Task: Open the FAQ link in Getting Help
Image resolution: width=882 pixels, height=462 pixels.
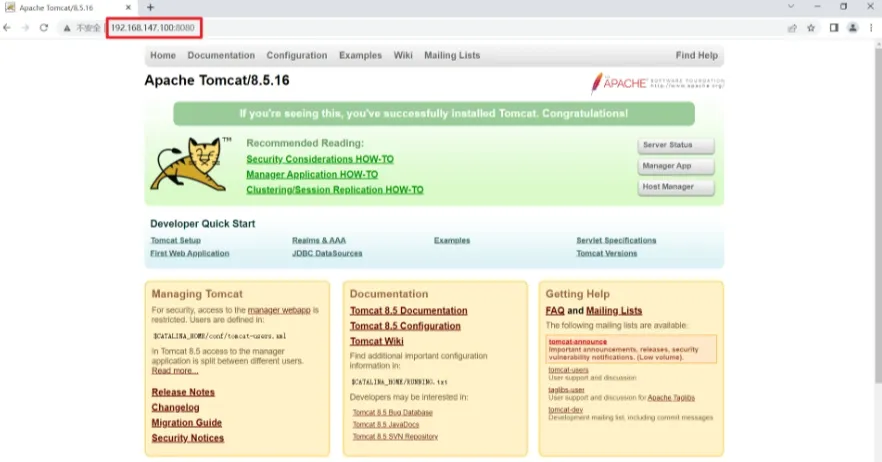Action: pos(555,311)
